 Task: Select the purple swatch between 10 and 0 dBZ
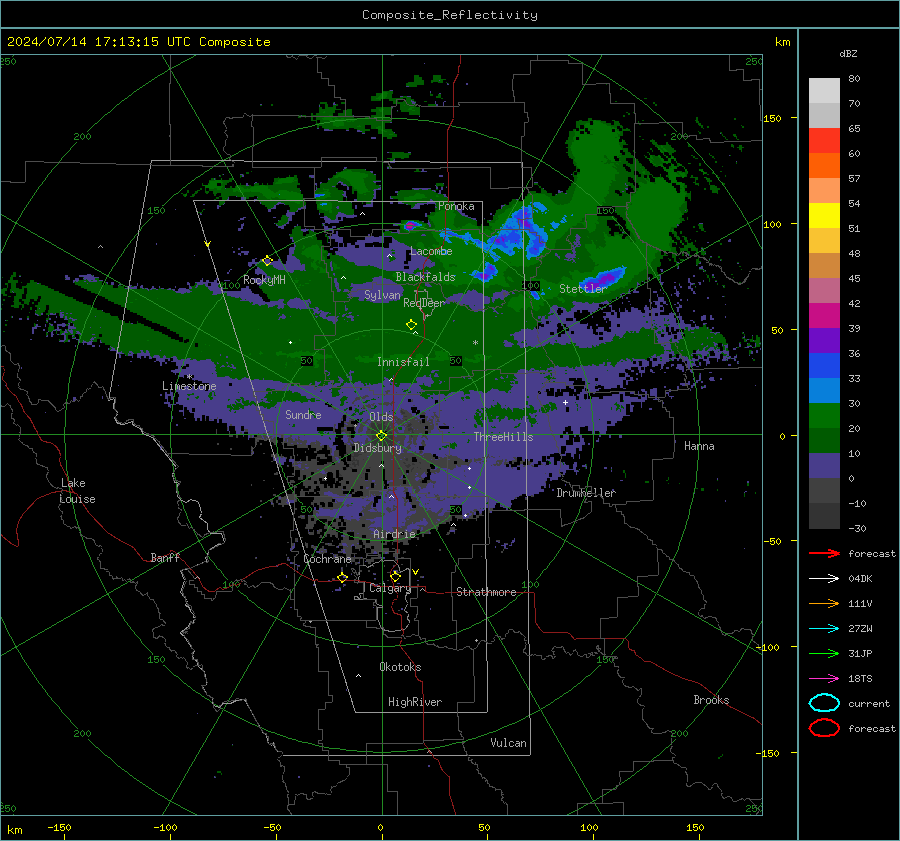tap(824, 466)
